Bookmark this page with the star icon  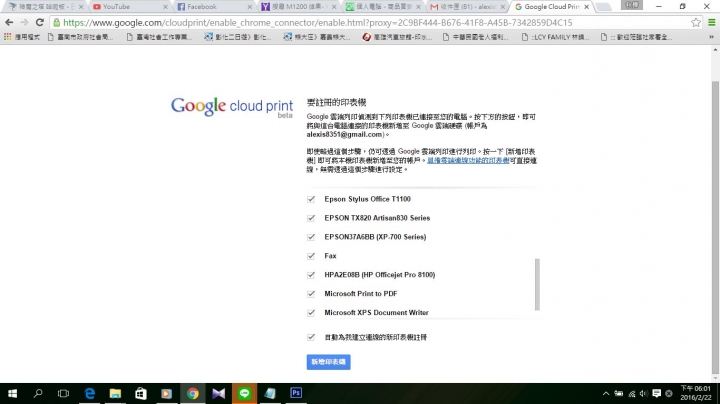click(x=696, y=22)
